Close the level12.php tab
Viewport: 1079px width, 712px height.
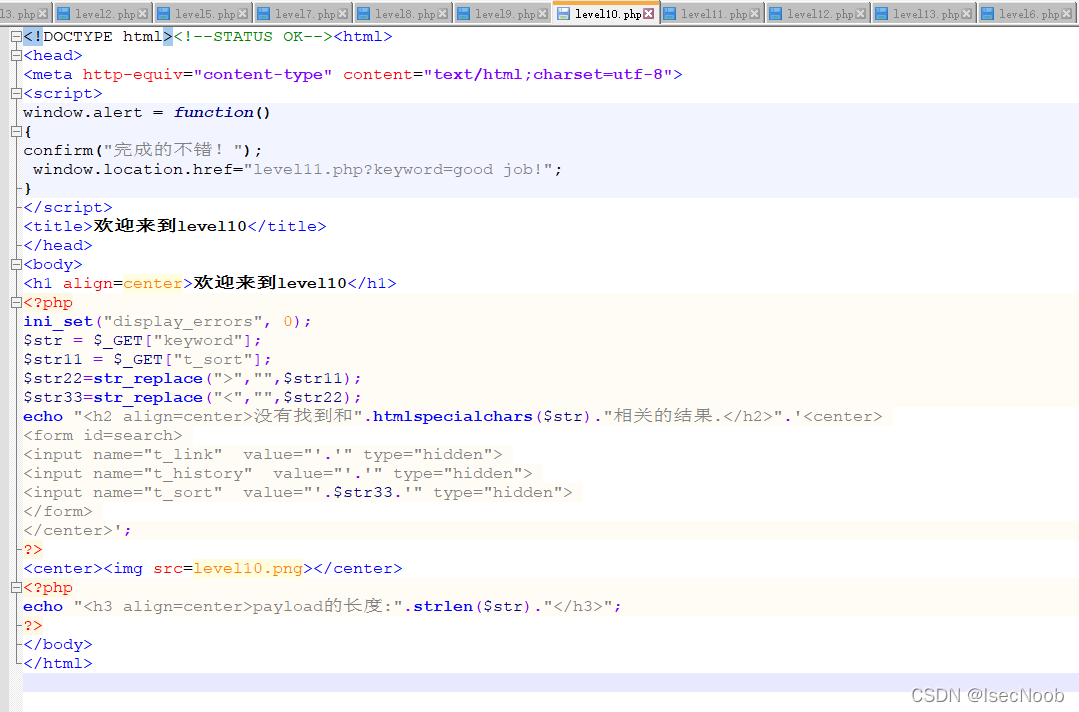coord(861,14)
